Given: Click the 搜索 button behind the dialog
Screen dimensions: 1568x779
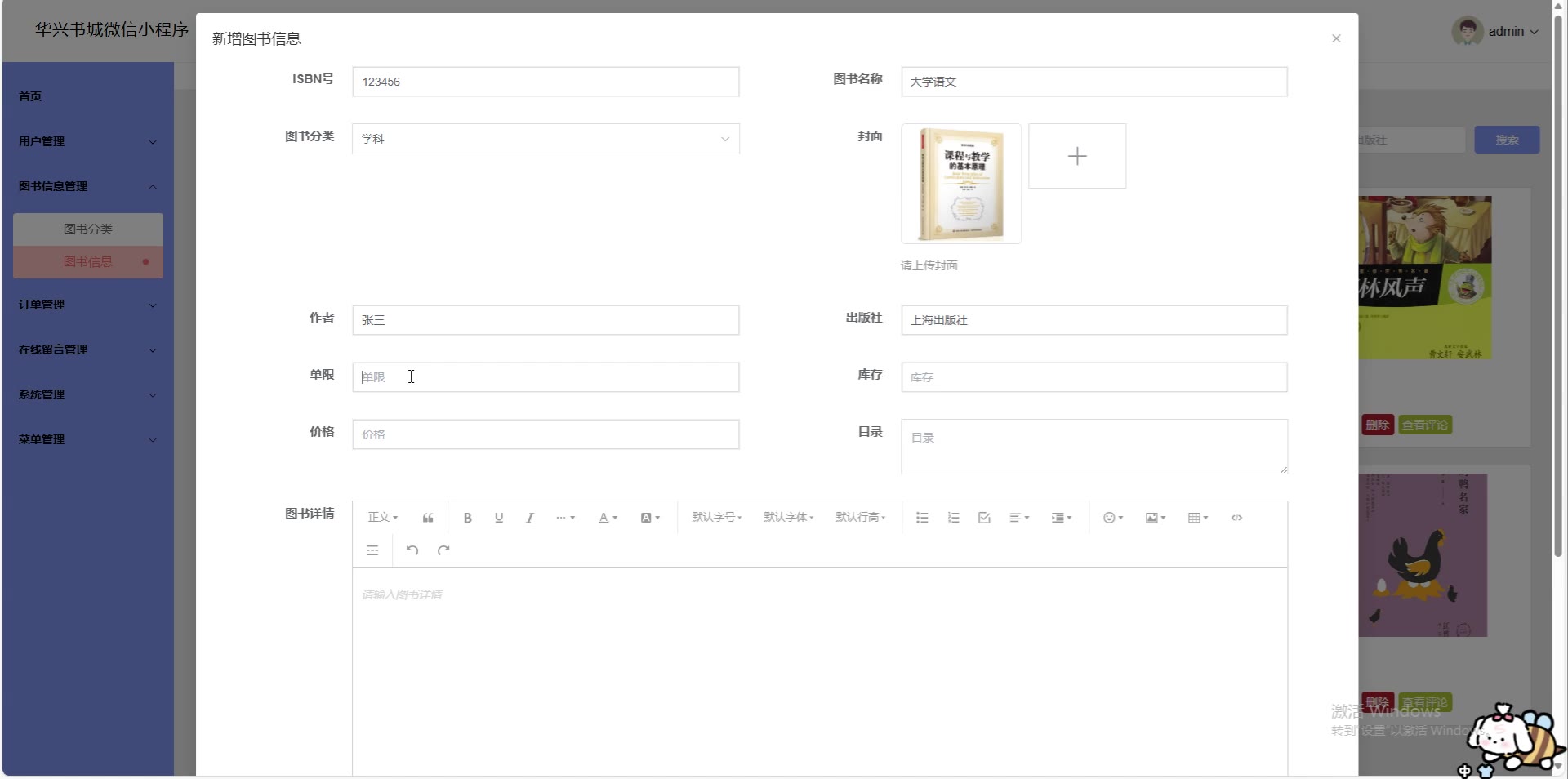Looking at the screenshot, I should 1507,140.
